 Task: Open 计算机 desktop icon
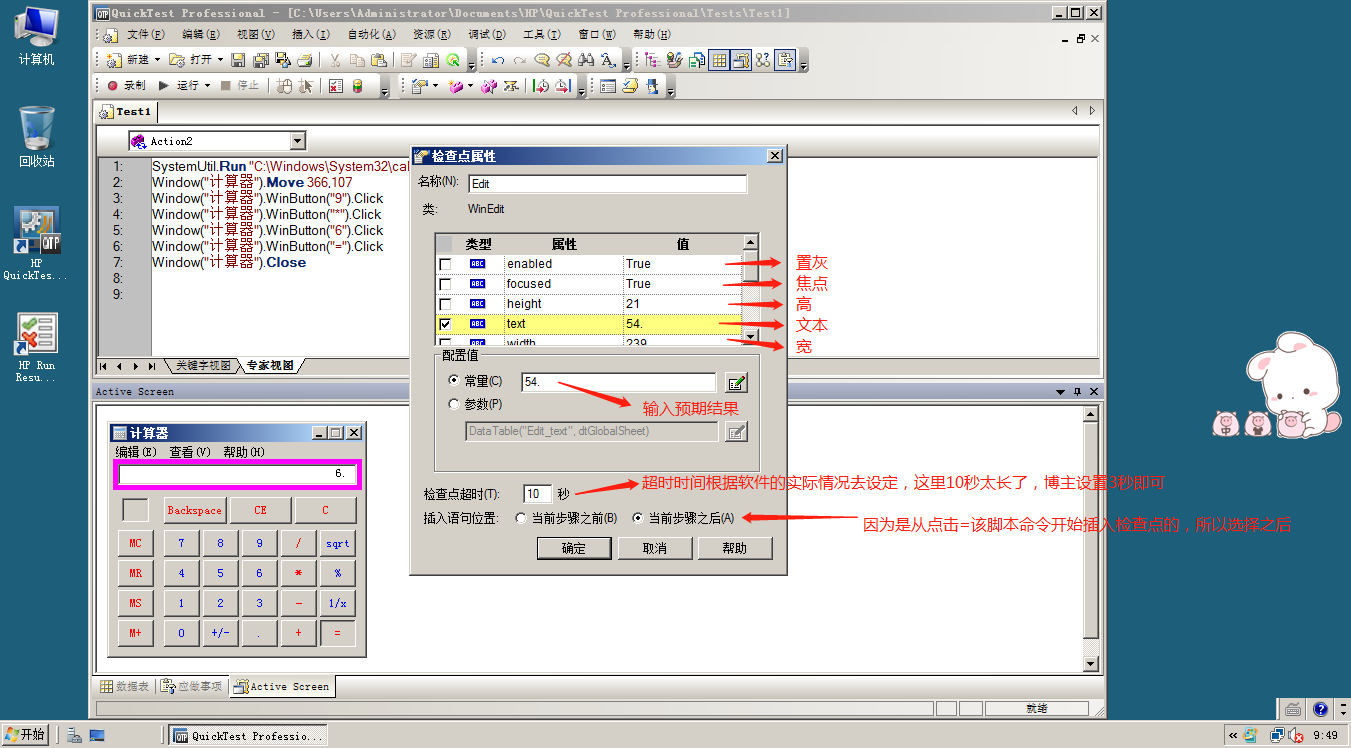coord(37,35)
